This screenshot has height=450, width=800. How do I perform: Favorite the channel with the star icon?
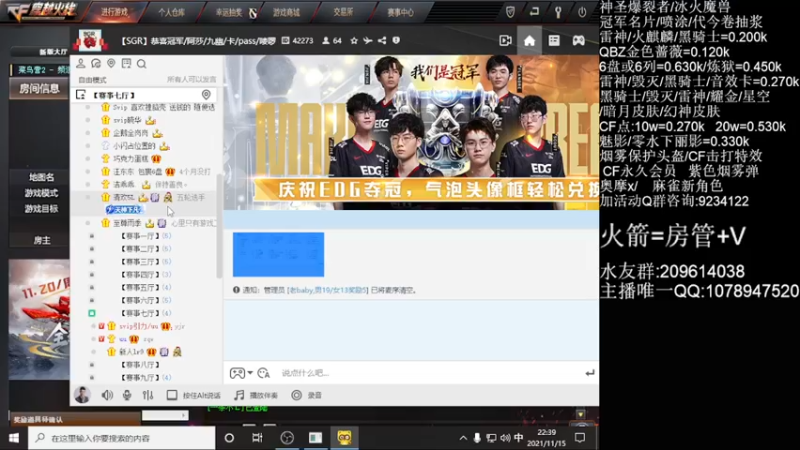coord(354,40)
